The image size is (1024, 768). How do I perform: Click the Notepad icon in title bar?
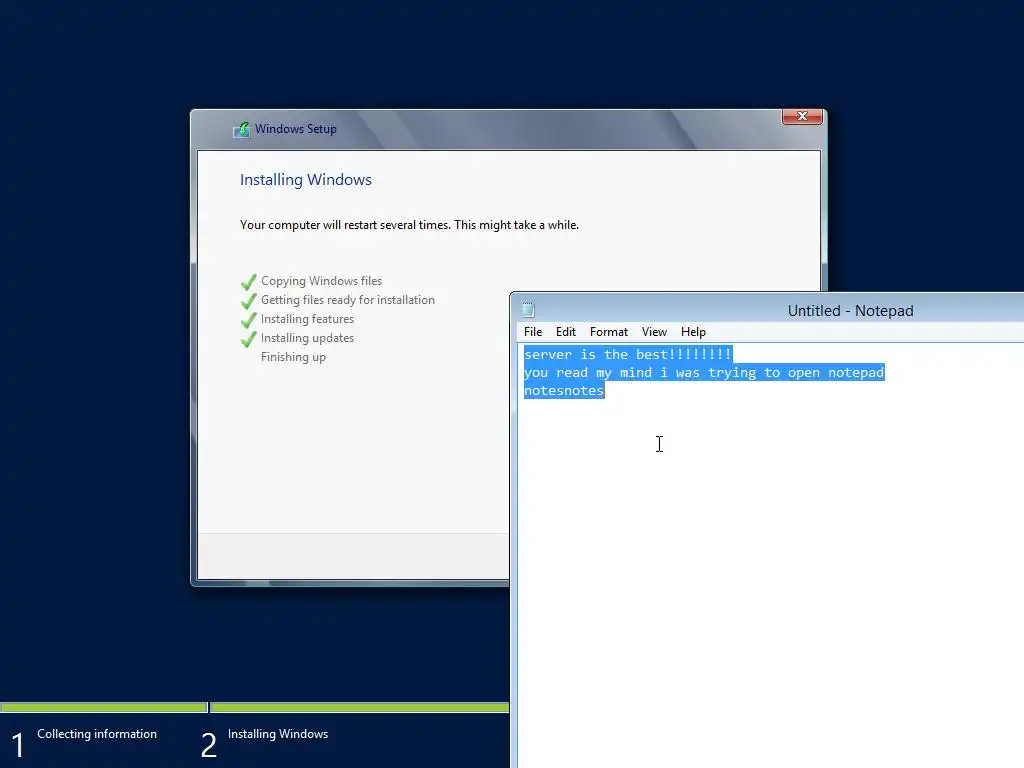(528, 310)
